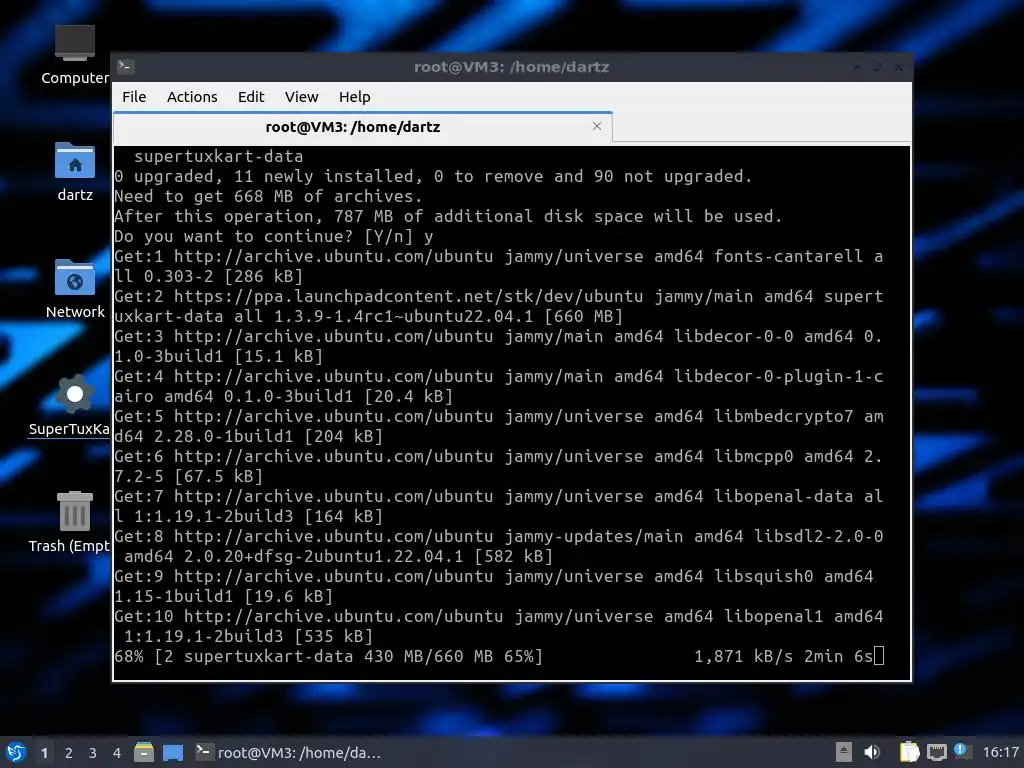1024x768 pixels.
Task: Click the 'Do you want to continue? [Y/n]' line
Action: (x=274, y=236)
